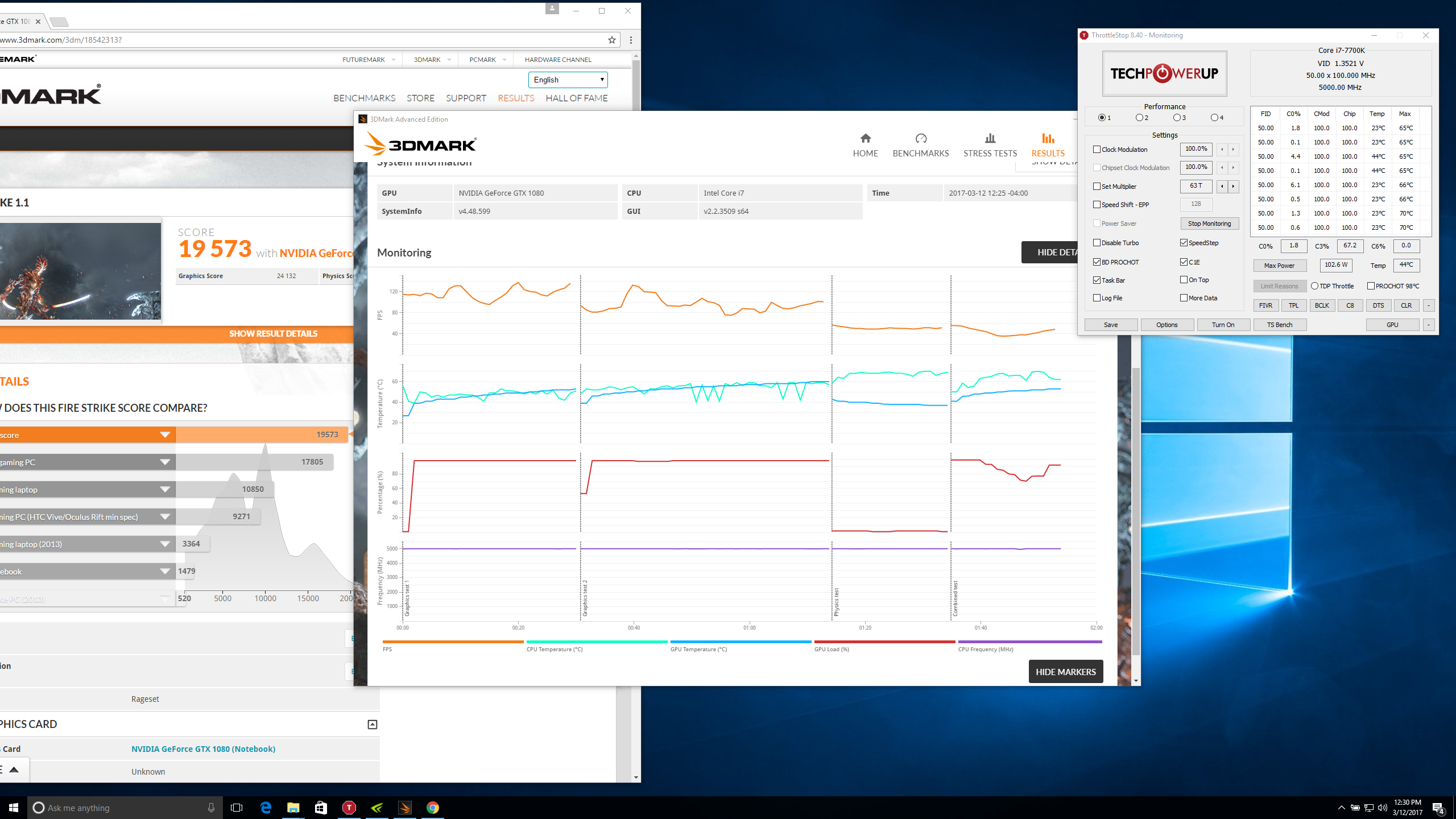The width and height of the screenshot is (1456, 819).
Task: Open the BENCHMARKS gauge icon in 3DMark
Action: coord(921,138)
